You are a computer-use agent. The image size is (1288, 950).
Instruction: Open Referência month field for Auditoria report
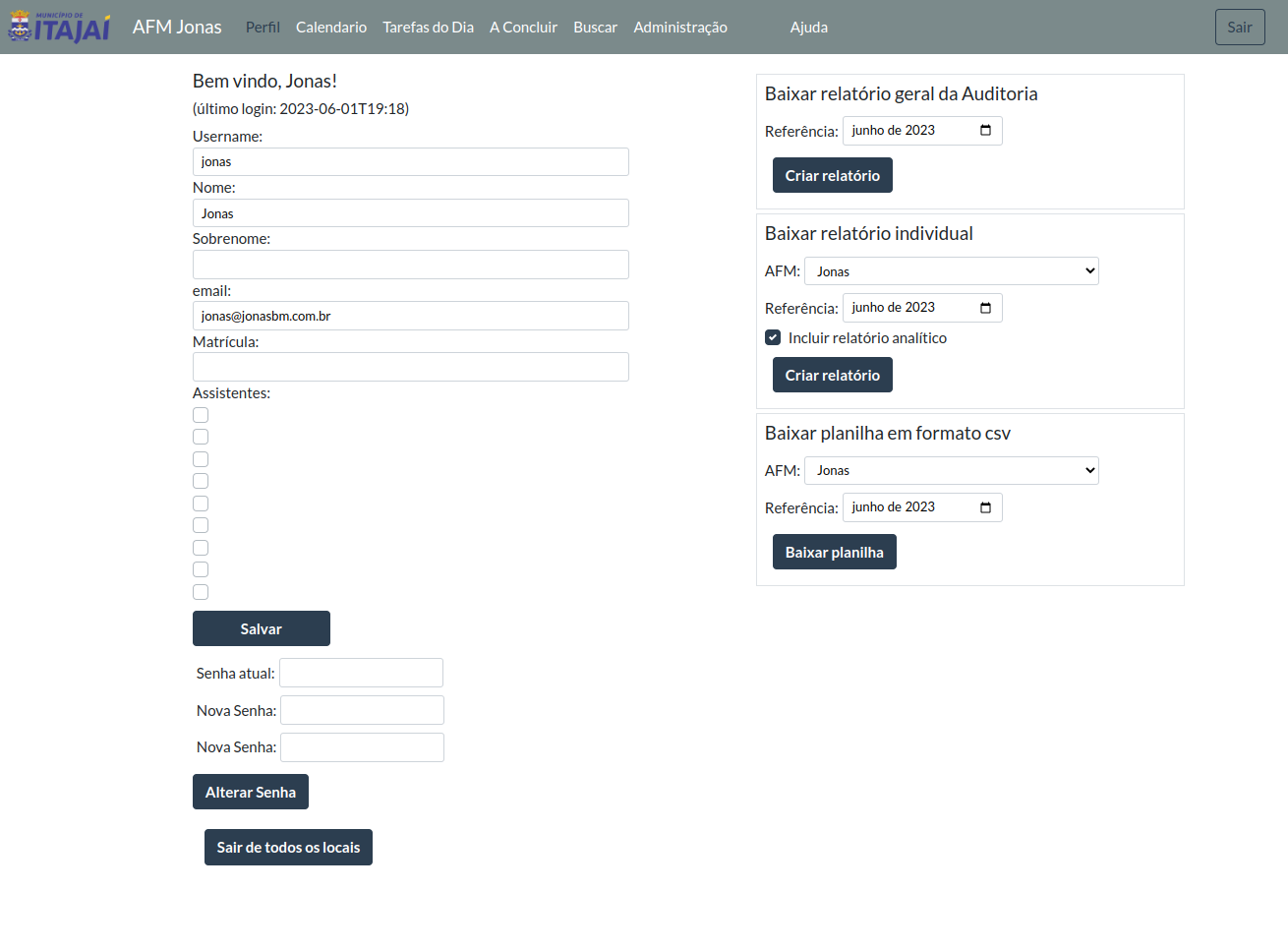922,131
